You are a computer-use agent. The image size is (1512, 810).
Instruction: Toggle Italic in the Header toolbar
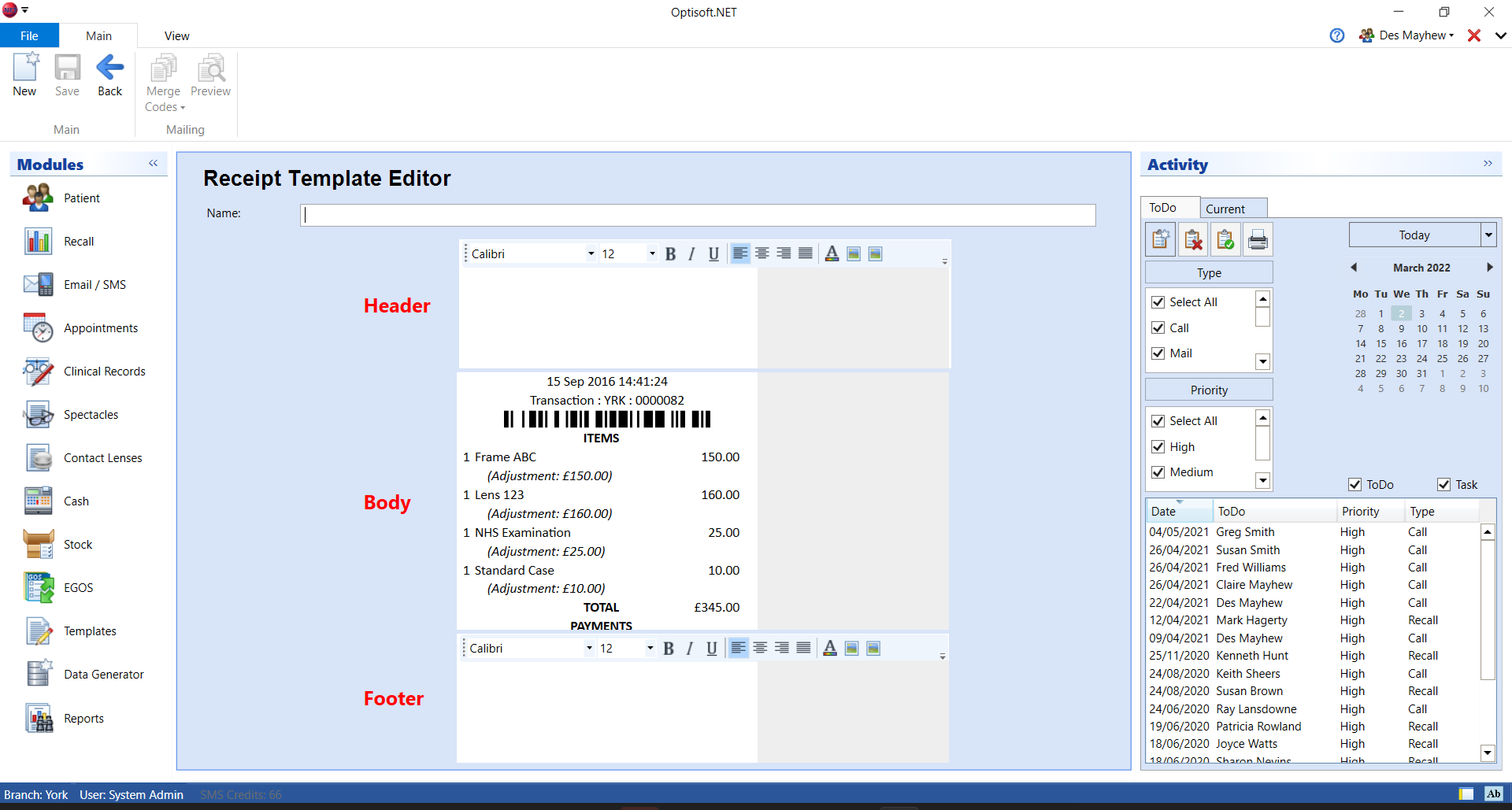(x=691, y=253)
